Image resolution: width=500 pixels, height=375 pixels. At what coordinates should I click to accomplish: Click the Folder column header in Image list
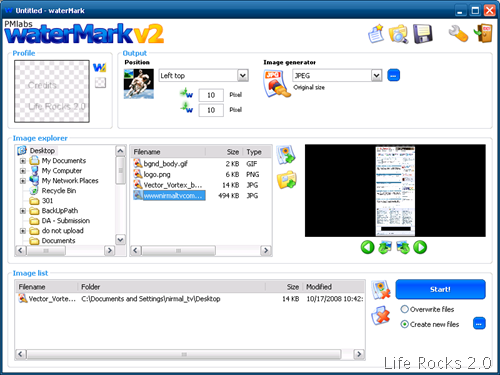pos(171,287)
